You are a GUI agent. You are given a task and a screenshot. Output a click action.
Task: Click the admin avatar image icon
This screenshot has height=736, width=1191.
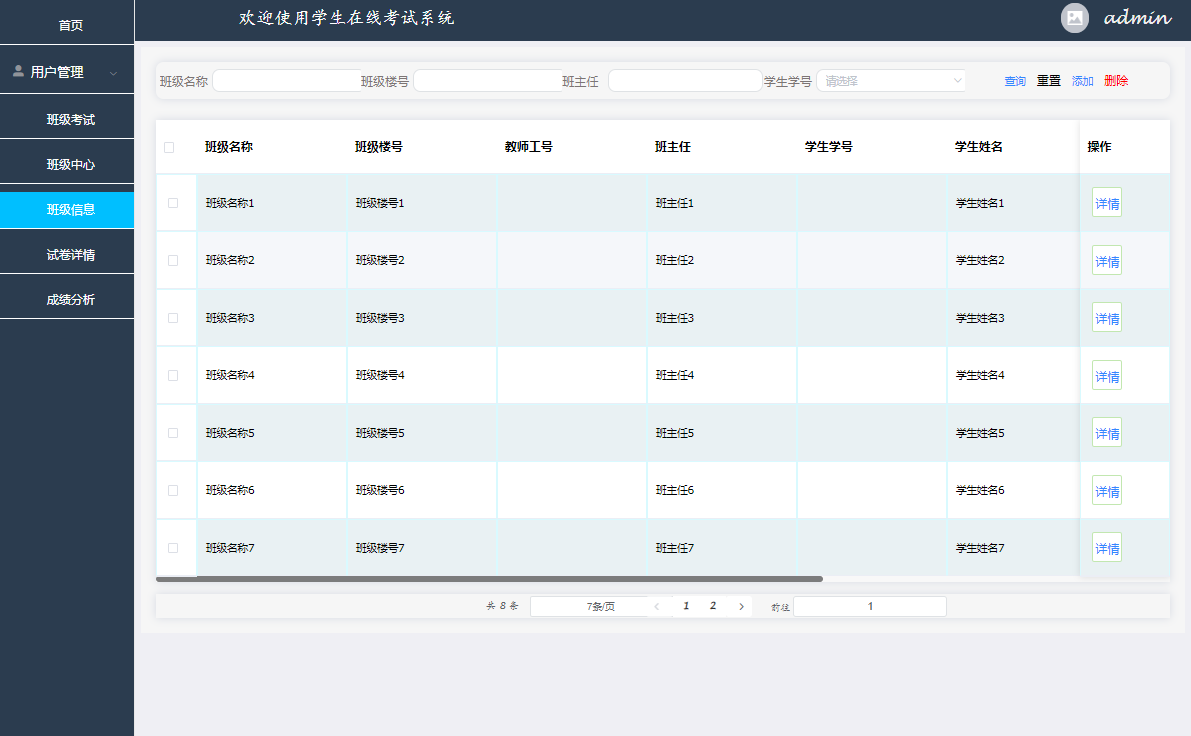(x=1075, y=18)
